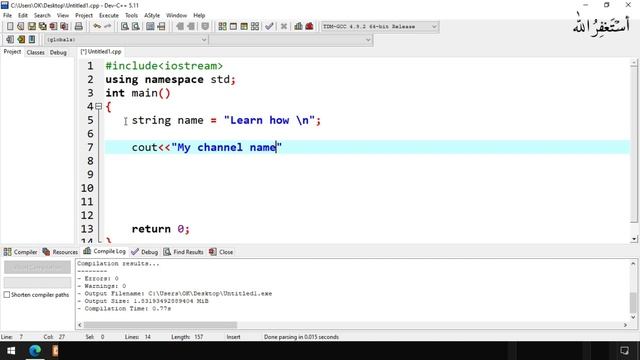Open Microsoft Edge from the taskbar
Image resolution: width=640 pixels, height=360 pixels.
coord(35,351)
